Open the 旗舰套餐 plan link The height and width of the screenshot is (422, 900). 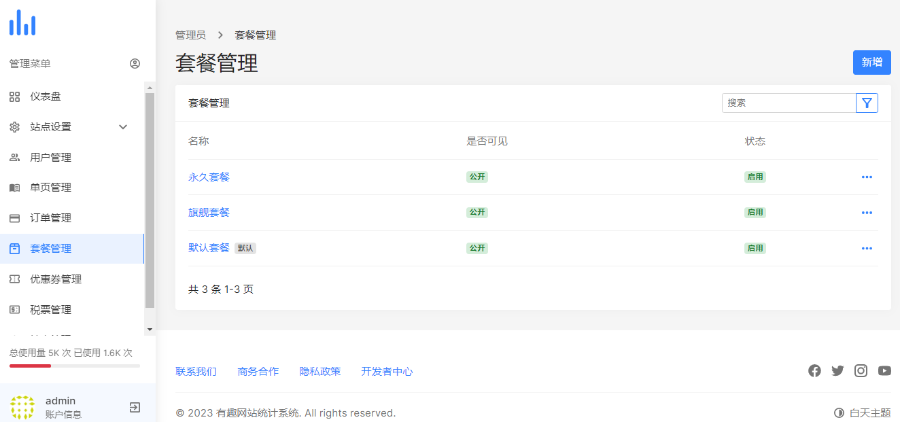(209, 213)
